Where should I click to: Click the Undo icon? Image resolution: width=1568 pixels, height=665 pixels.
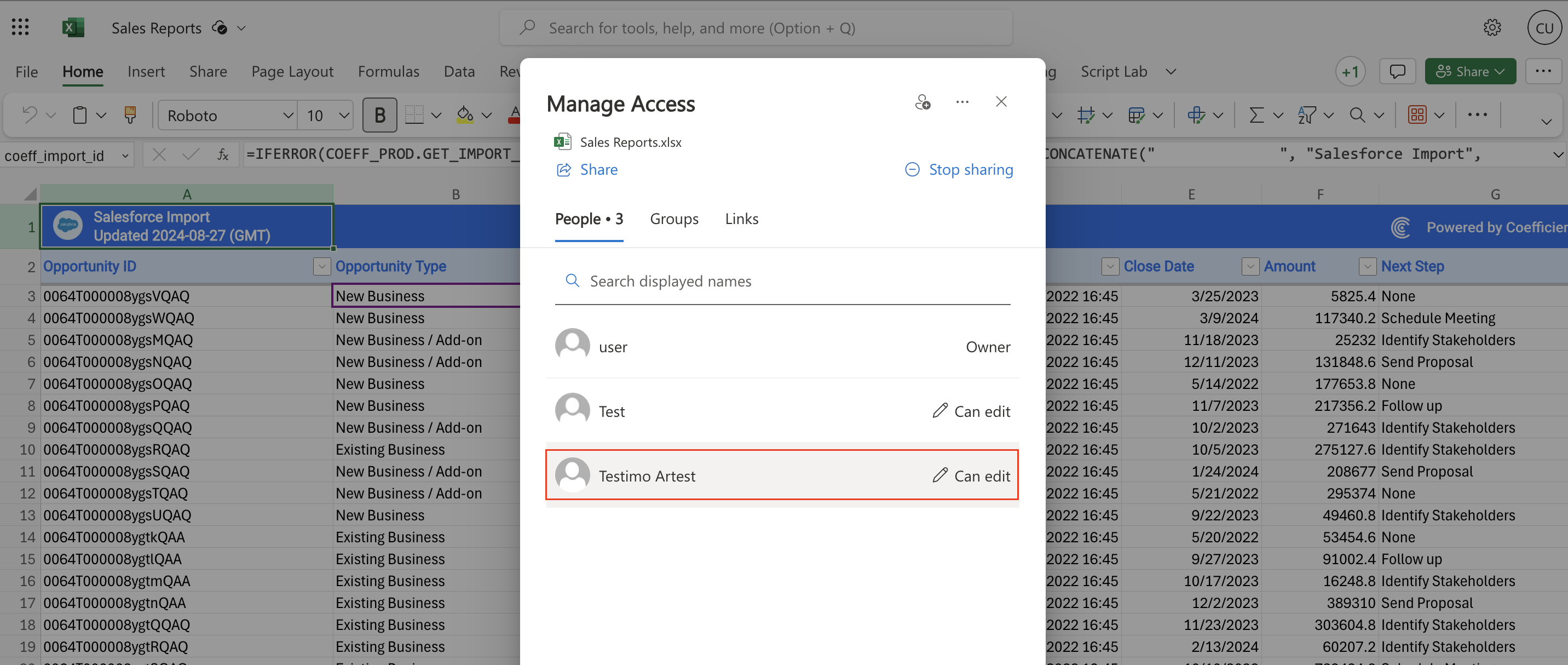click(x=29, y=115)
